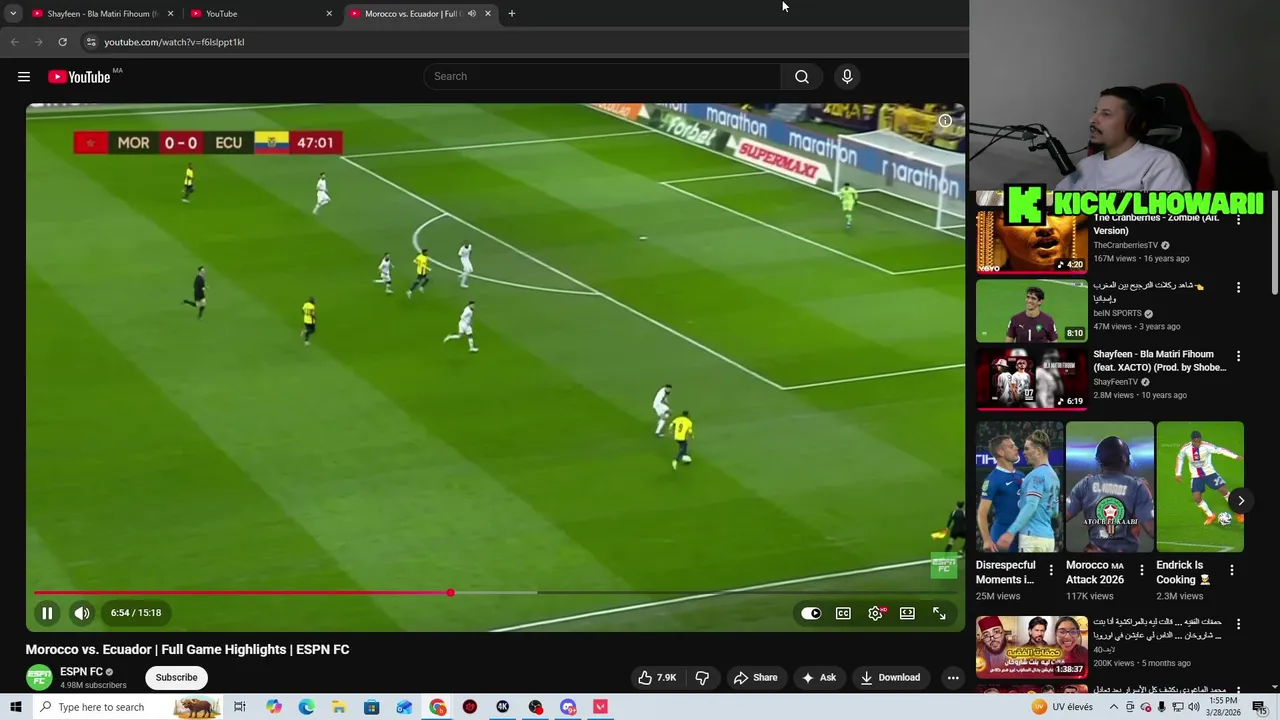Toggle theater mode view
This screenshot has width=1280, height=720.
(907, 613)
